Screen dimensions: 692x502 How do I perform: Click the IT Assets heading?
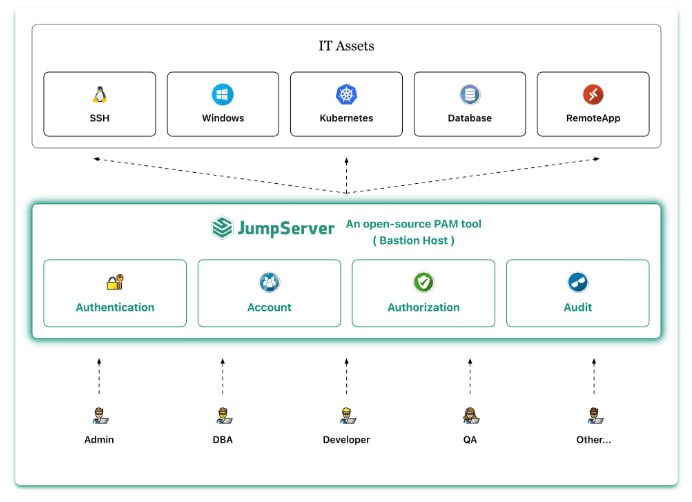tap(346, 46)
